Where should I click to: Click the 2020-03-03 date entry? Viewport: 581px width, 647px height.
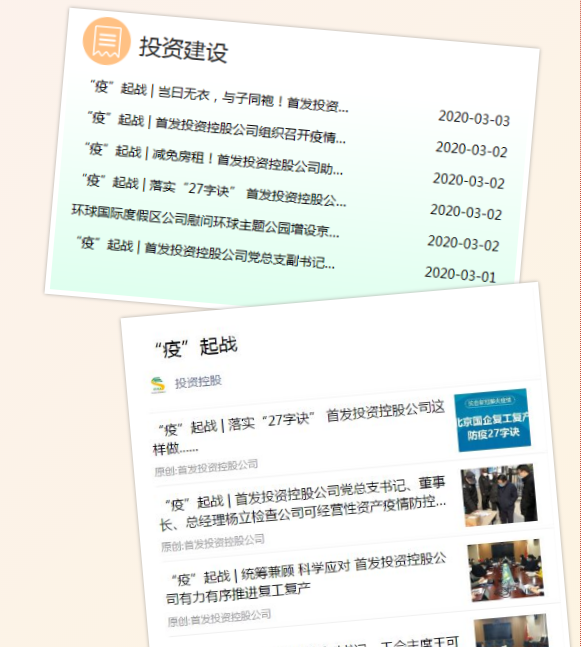474,118
